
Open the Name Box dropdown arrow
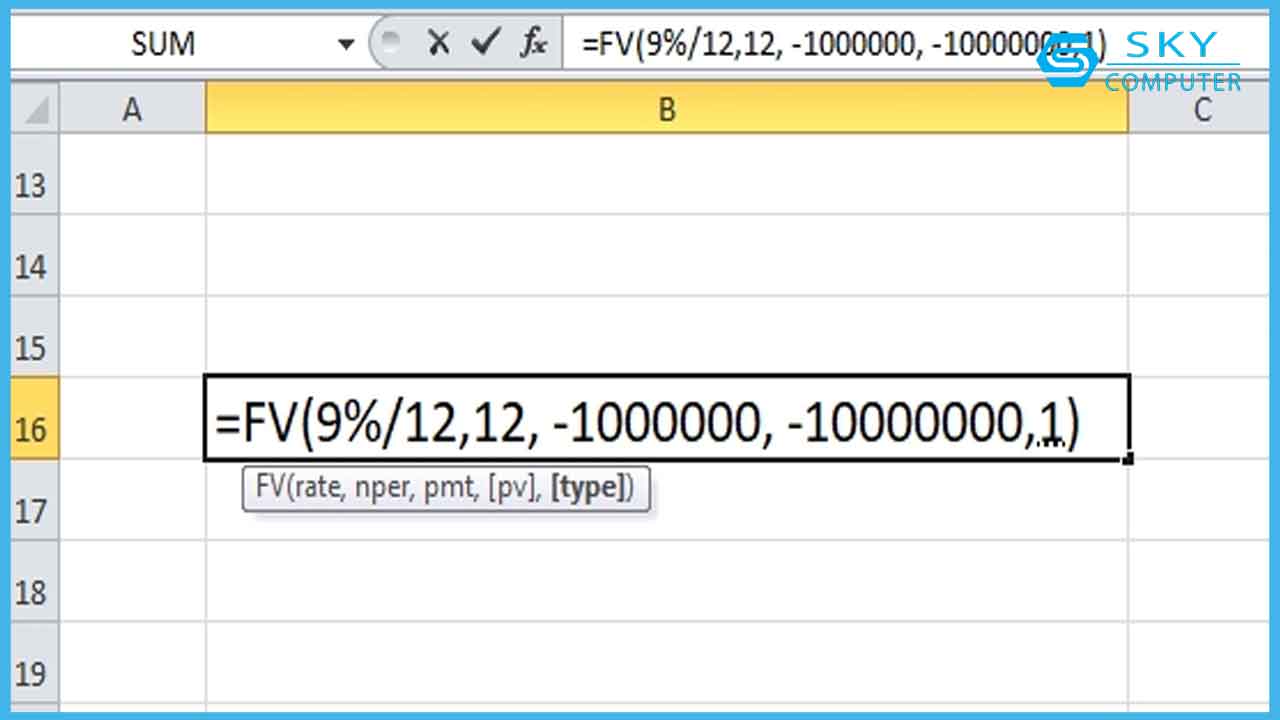(347, 44)
